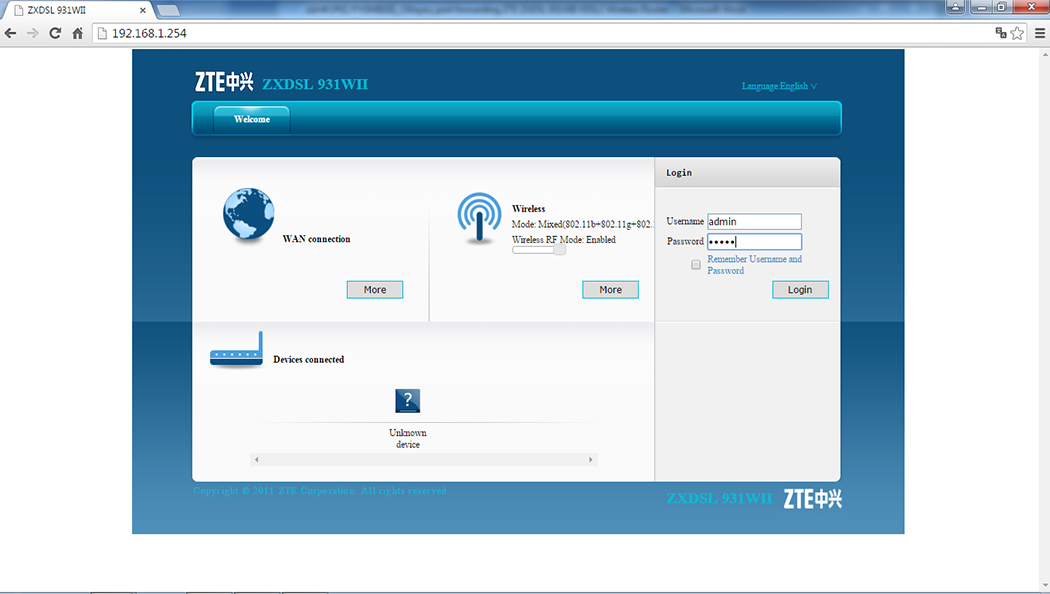Image resolution: width=1050 pixels, height=594 pixels.
Task: Click the Remember Username and Password label
Action: (x=755, y=265)
